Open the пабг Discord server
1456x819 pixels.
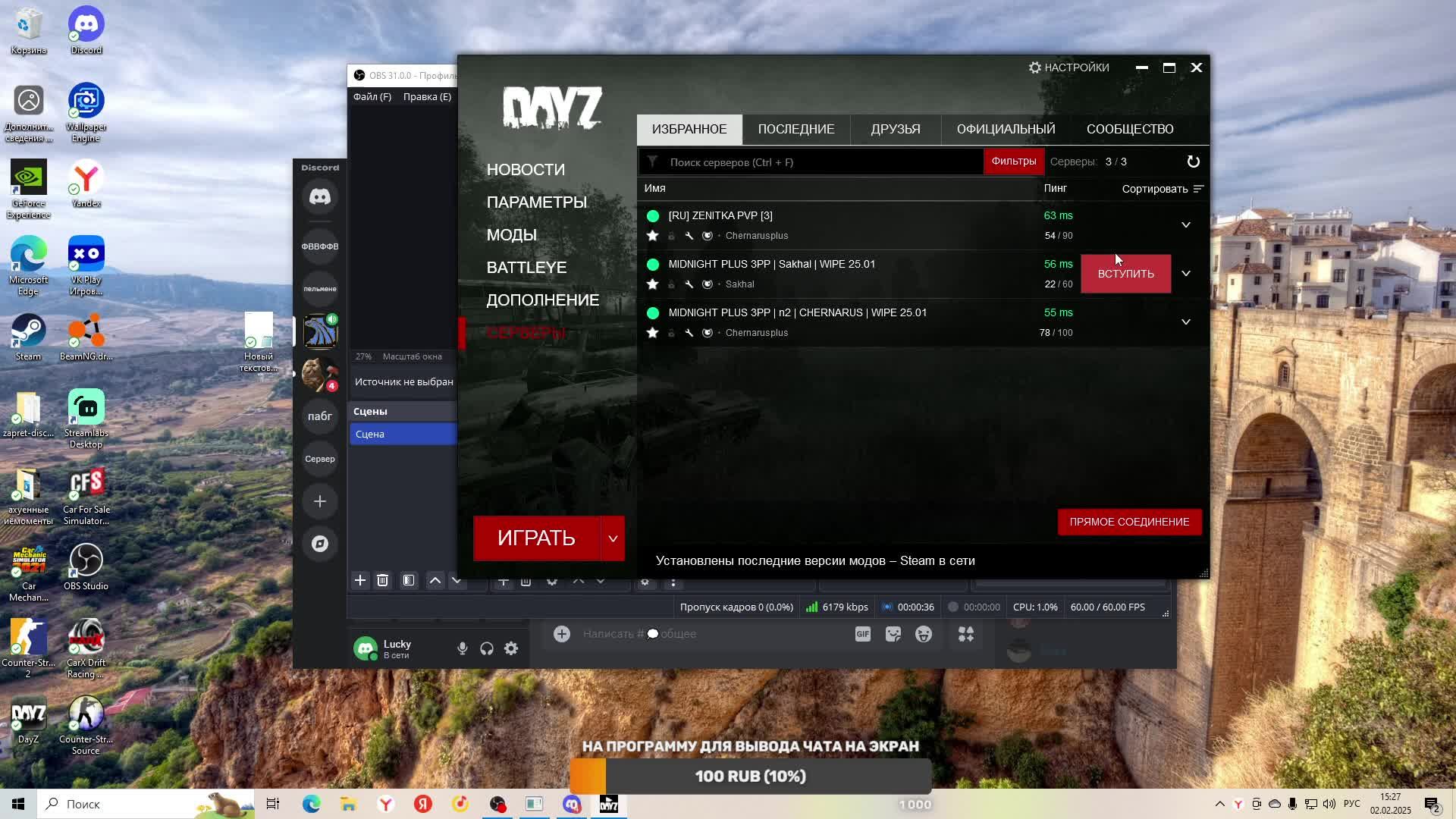click(x=320, y=416)
